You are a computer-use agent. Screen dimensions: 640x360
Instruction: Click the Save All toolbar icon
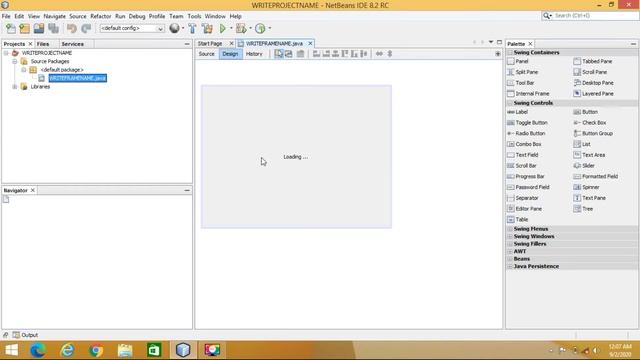point(53,28)
